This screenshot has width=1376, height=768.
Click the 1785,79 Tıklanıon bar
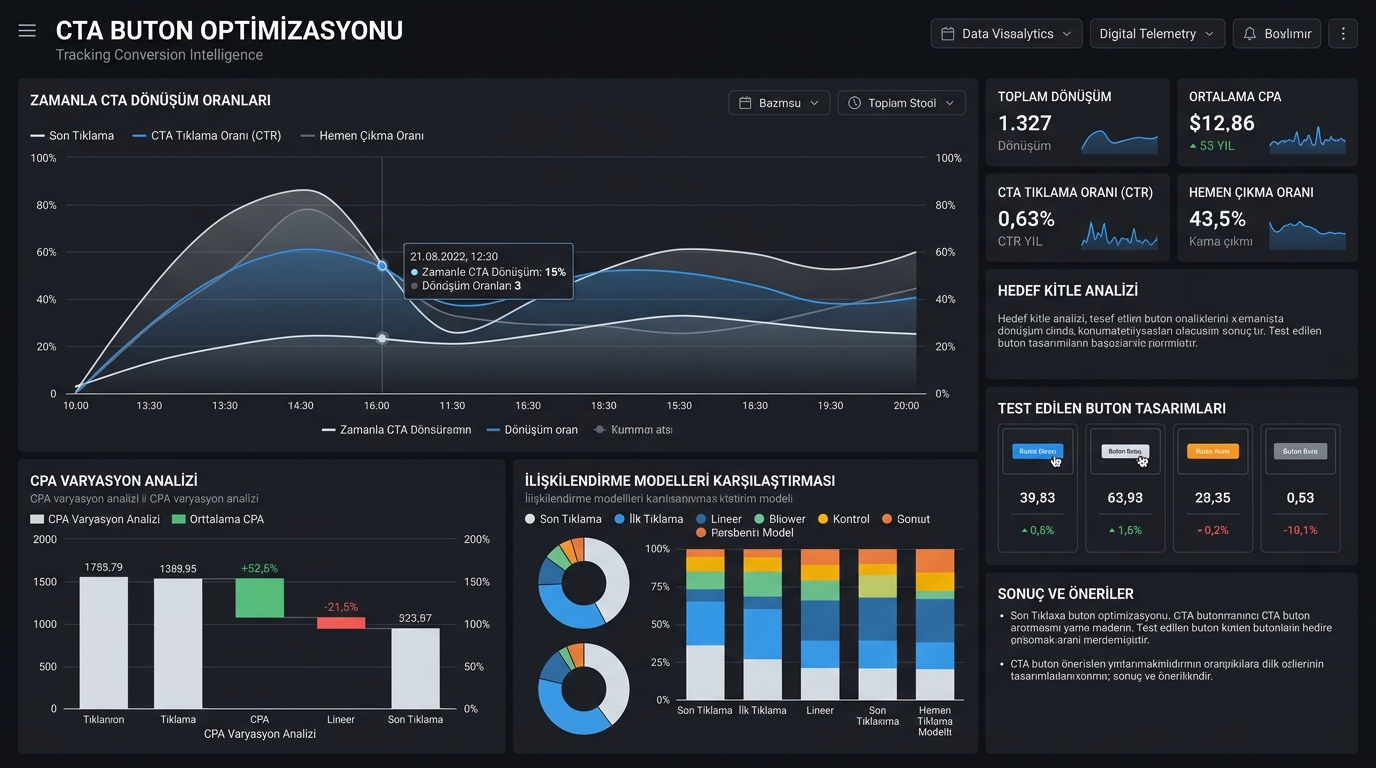click(104, 642)
